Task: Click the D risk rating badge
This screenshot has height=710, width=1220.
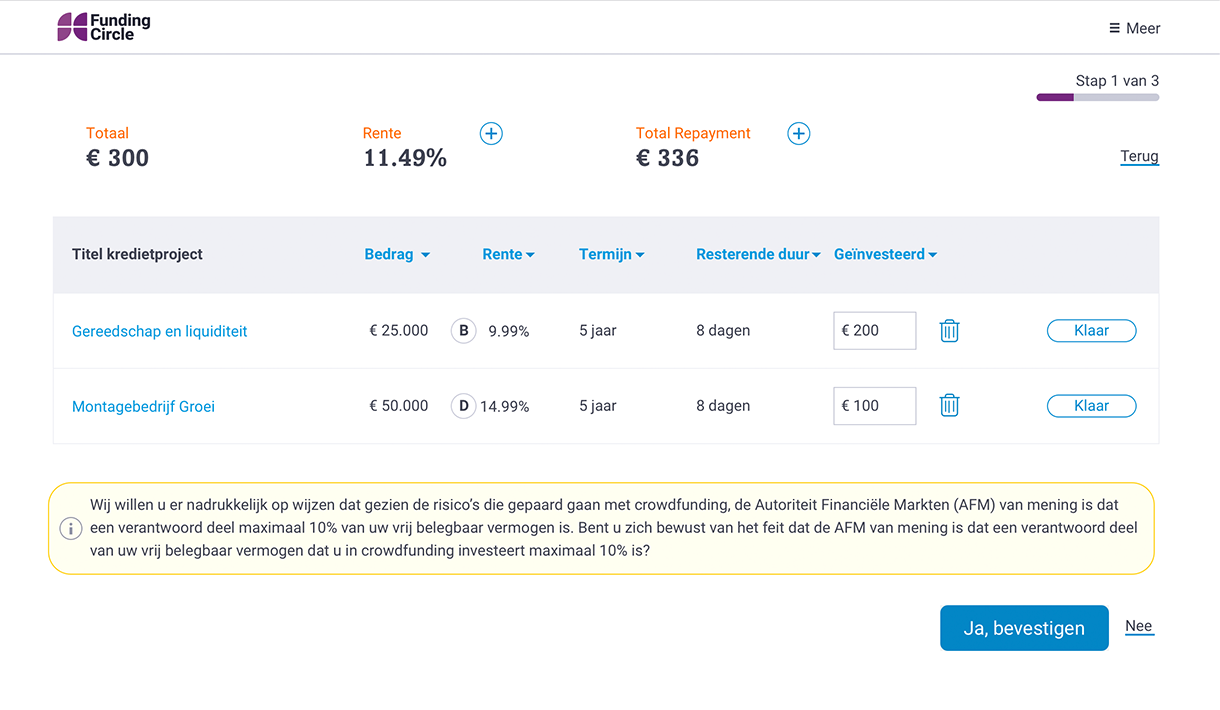Action: coord(463,406)
